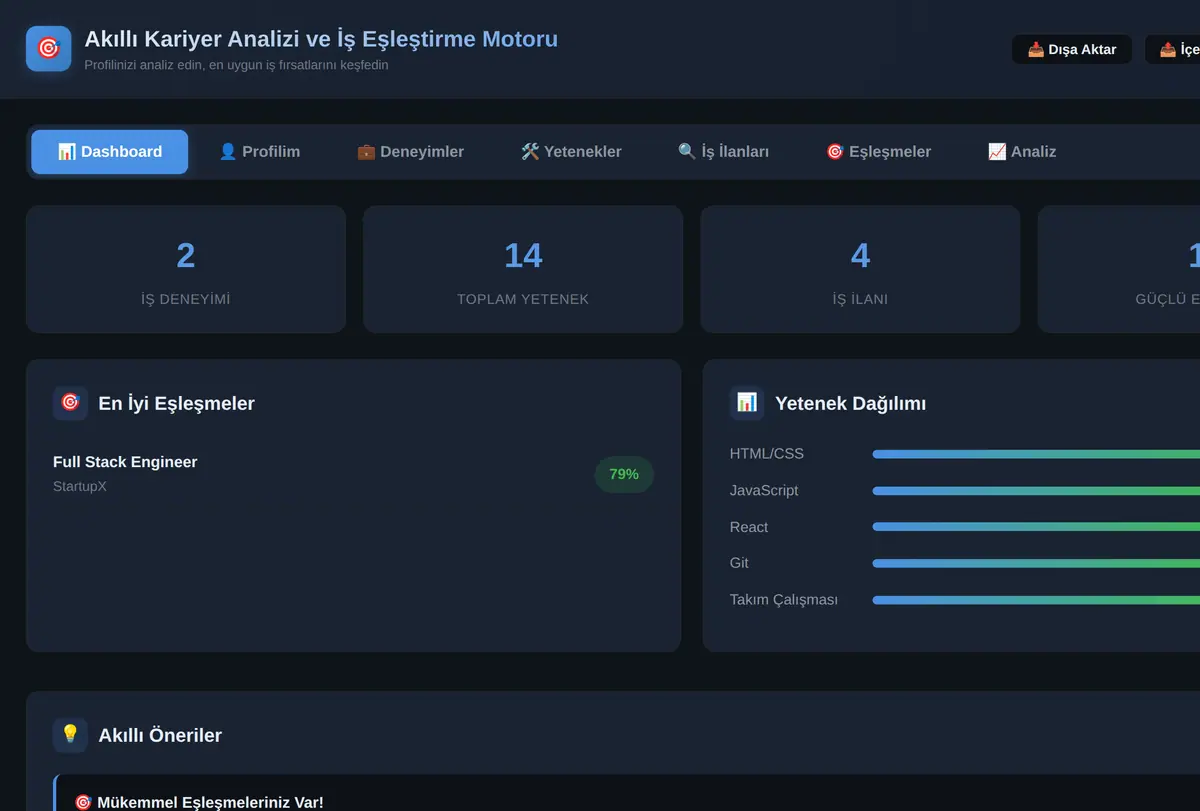
Task: Go to the Deneyimler tab
Action: pos(410,152)
